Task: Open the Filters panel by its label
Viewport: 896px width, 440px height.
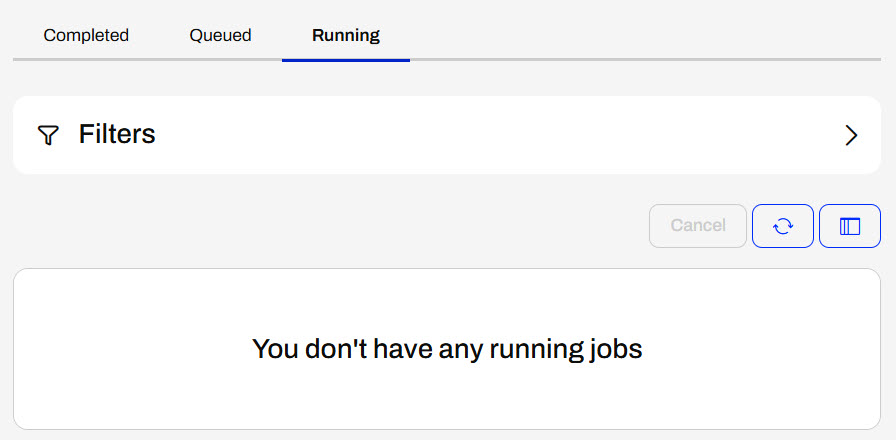Action: pyautogui.click(x=117, y=135)
